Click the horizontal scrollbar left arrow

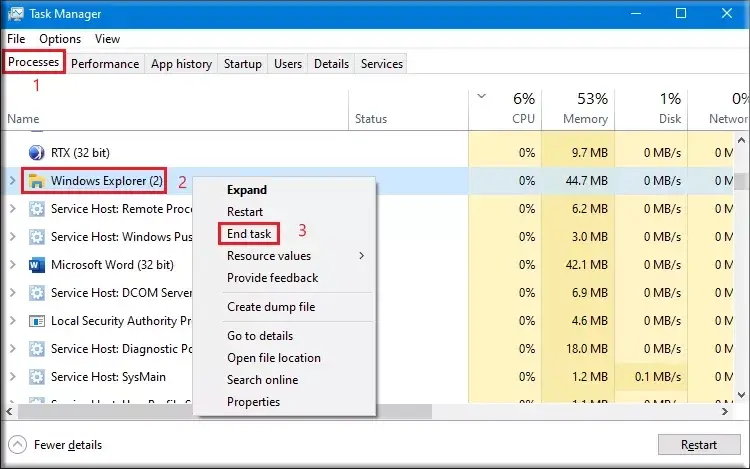(9, 411)
